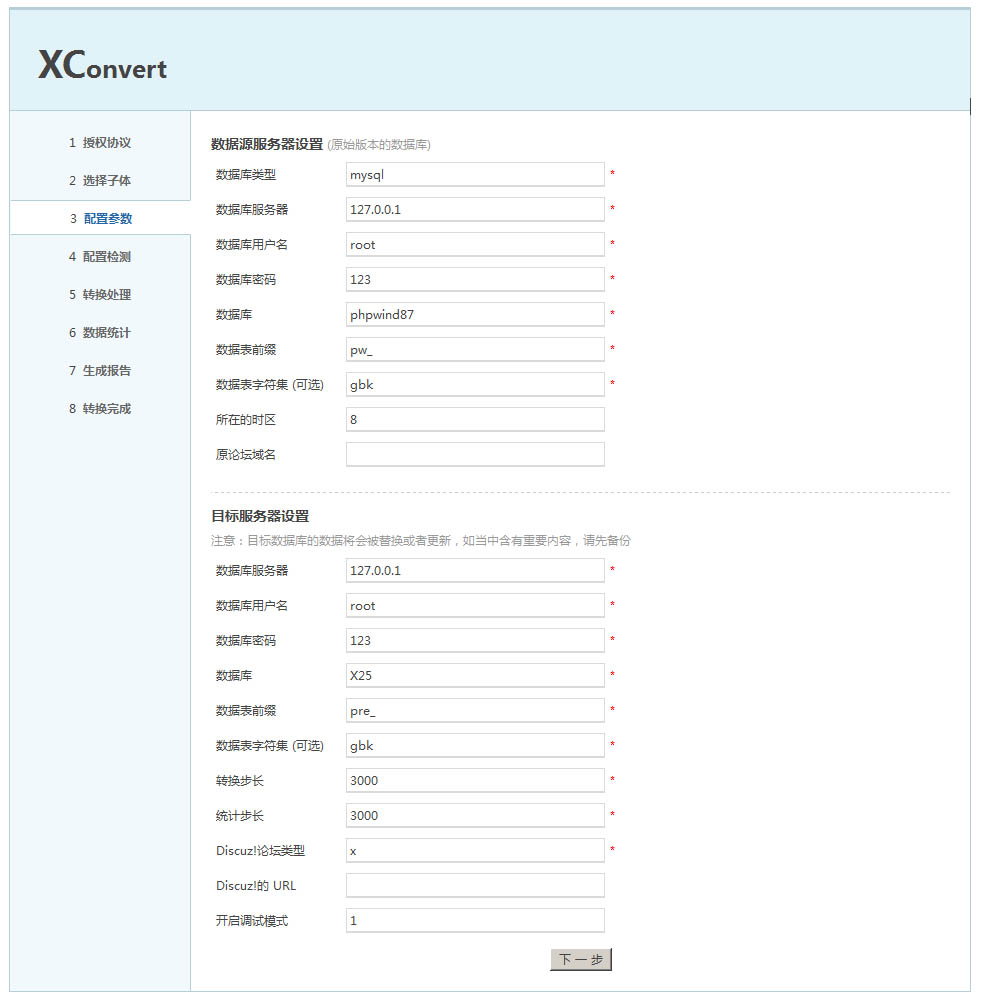Click target database field containing X25

pyautogui.click(x=475, y=676)
